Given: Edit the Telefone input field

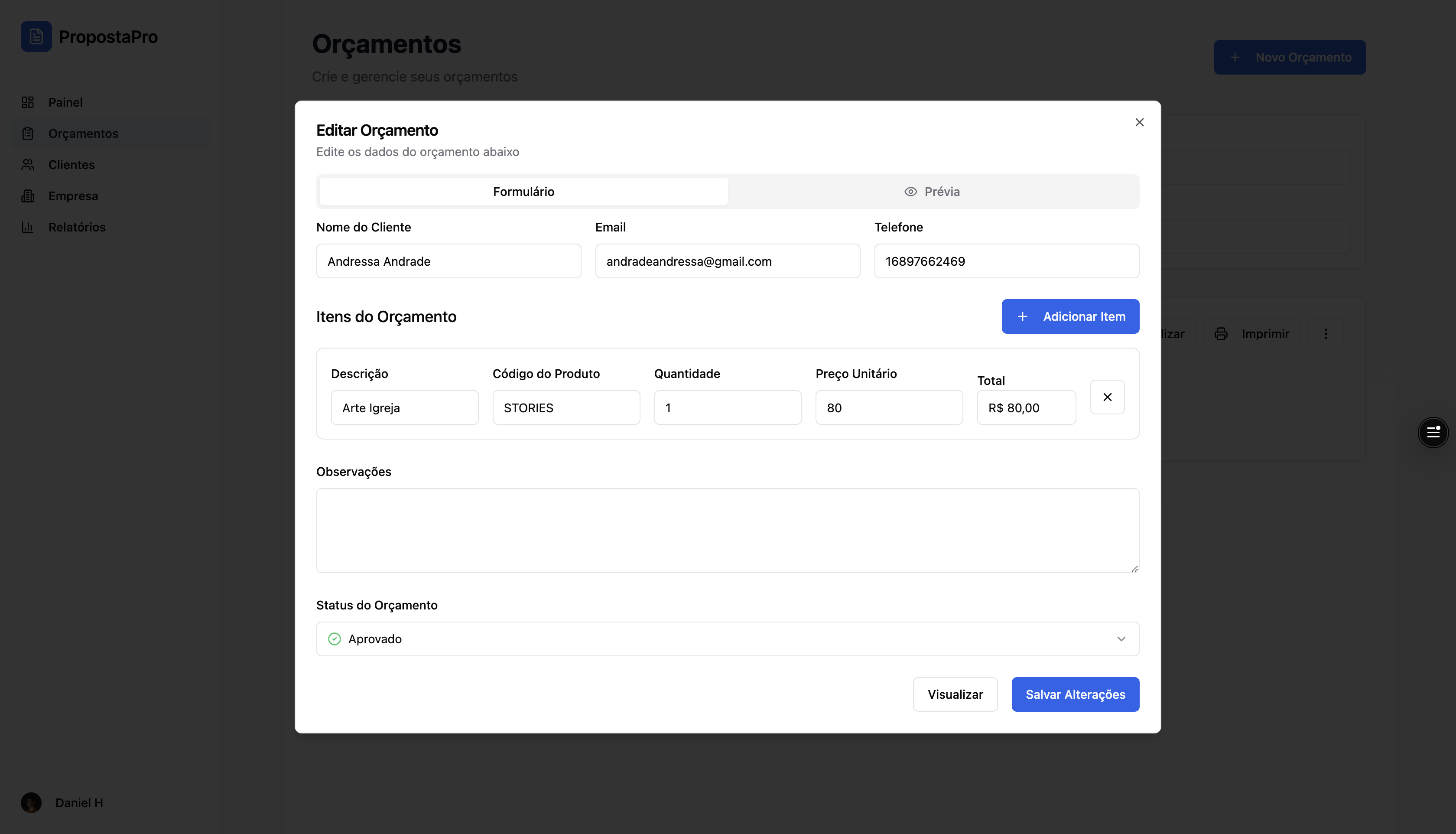Looking at the screenshot, I should (x=1007, y=261).
